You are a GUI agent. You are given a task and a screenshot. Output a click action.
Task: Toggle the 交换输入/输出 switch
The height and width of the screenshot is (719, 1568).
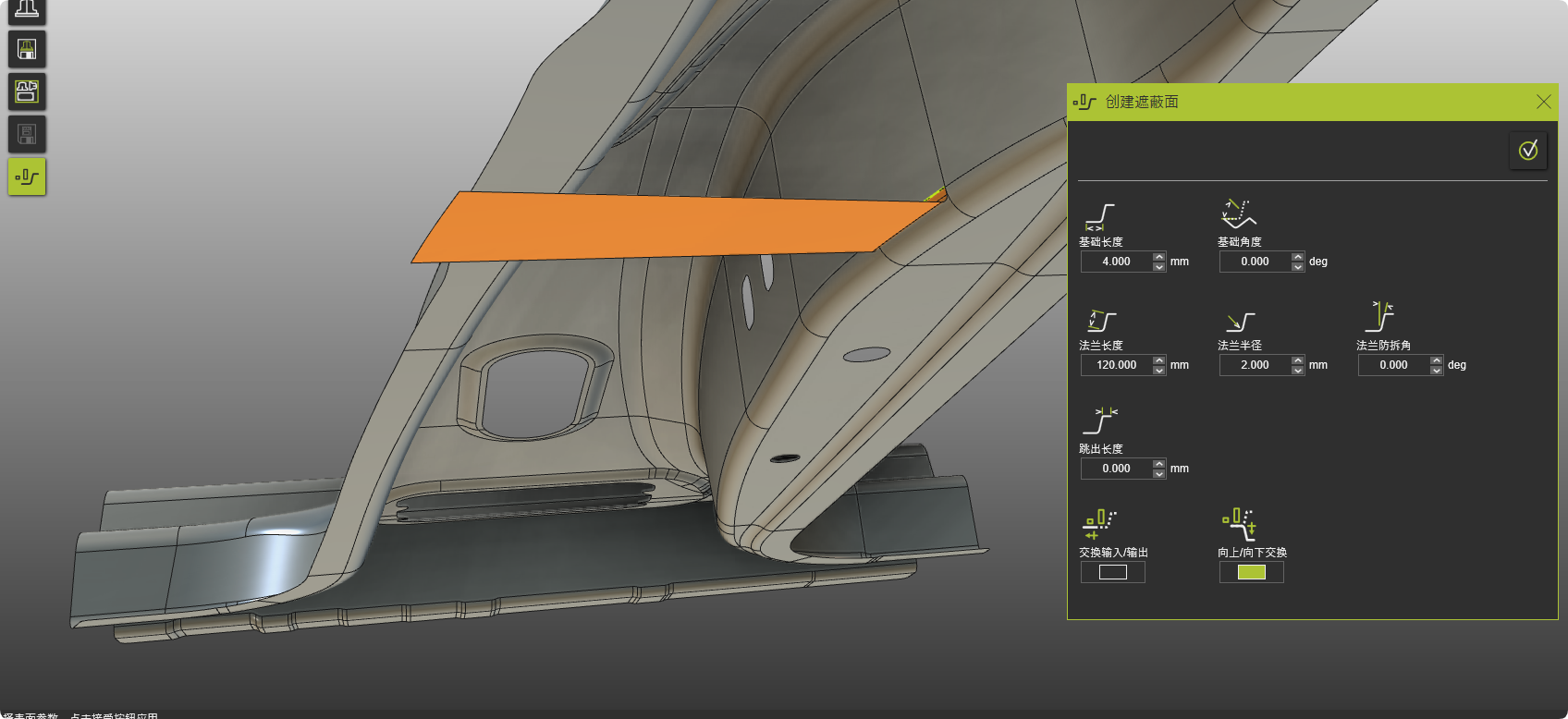[x=1112, y=572]
